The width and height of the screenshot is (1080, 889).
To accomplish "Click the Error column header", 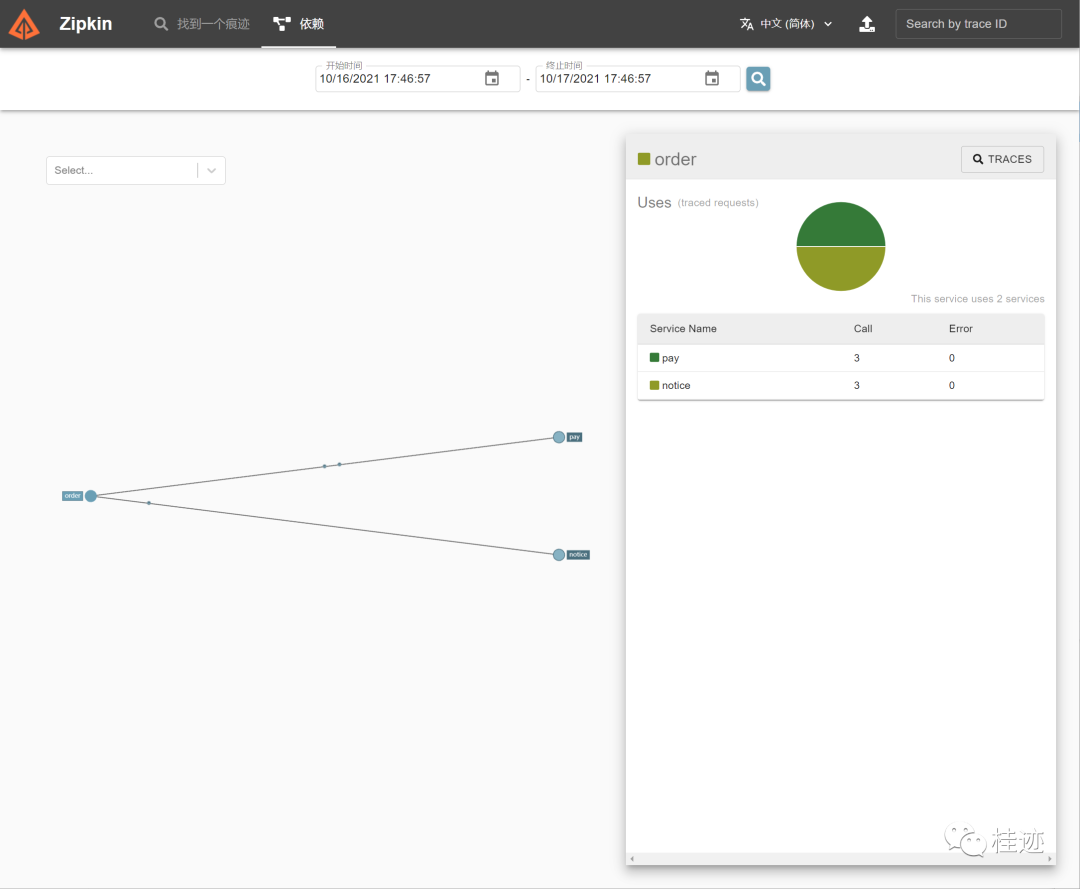I will click(960, 328).
